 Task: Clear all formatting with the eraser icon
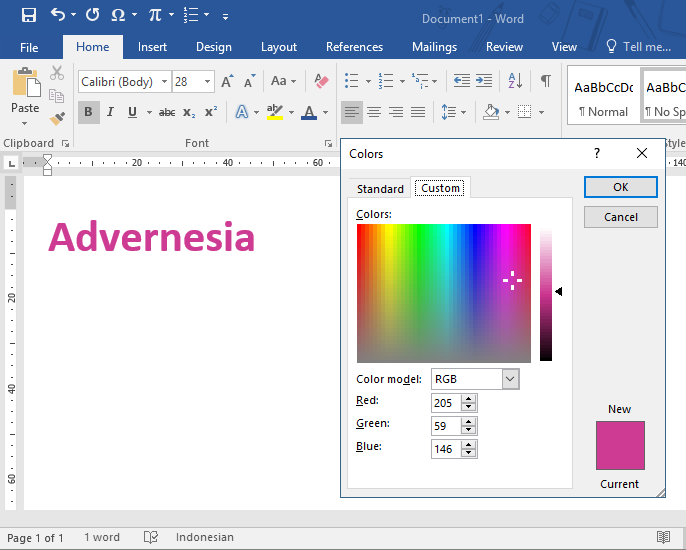coord(322,81)
